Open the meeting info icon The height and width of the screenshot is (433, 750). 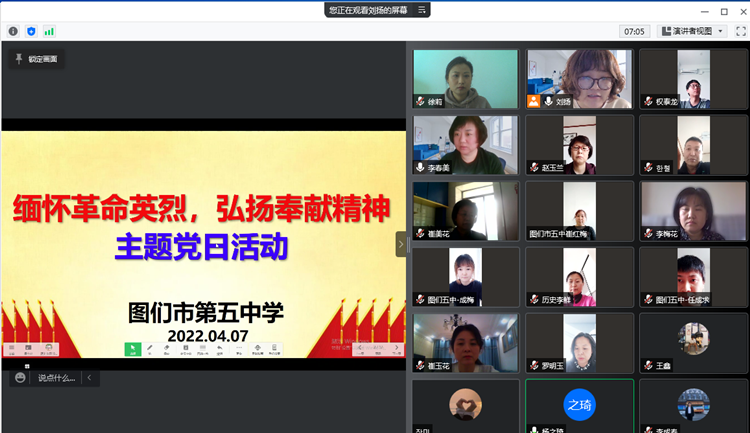coord(13,32)
